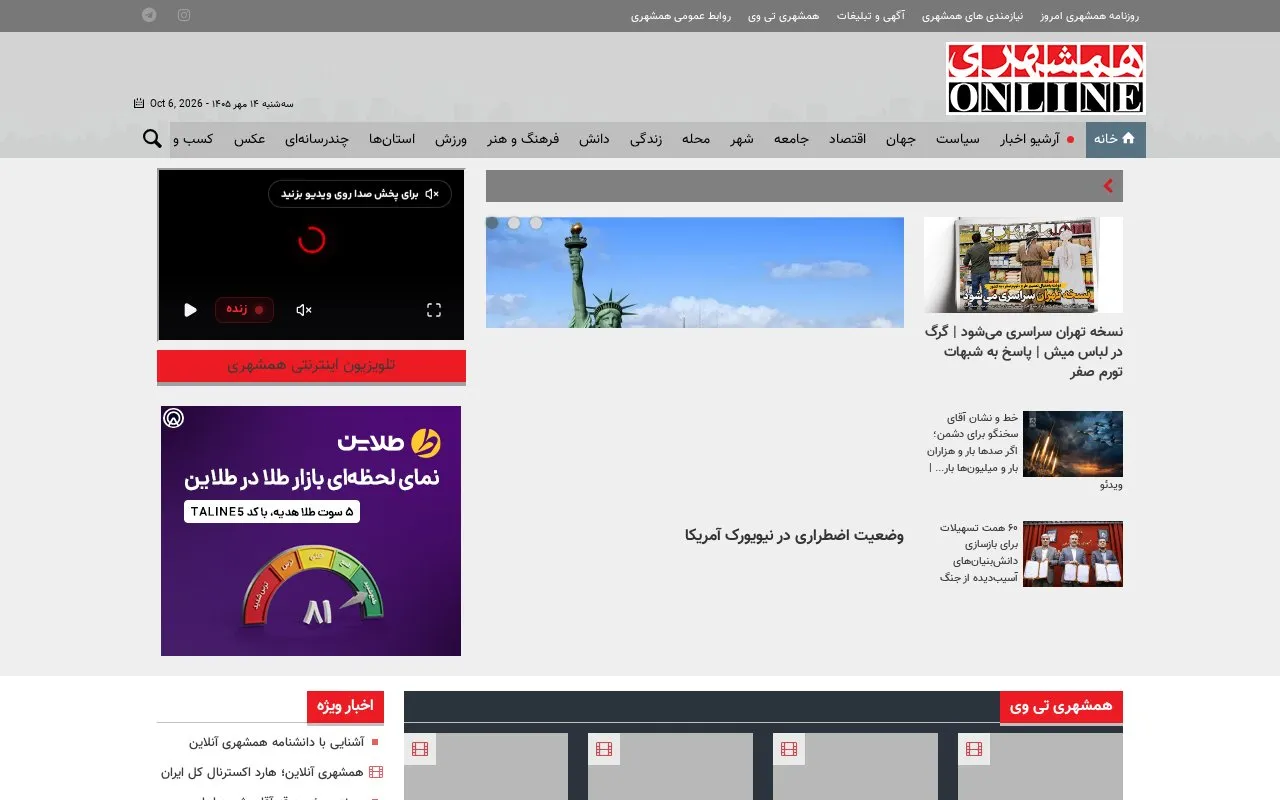
Task: Open the ورزش menu item
Action: (x=451, y=140)
